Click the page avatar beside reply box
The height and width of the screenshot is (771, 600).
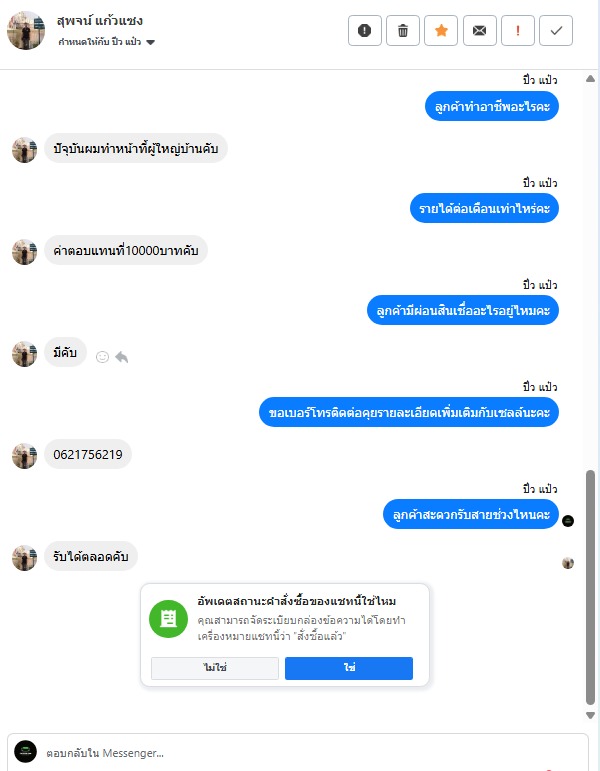pos(26,752)
